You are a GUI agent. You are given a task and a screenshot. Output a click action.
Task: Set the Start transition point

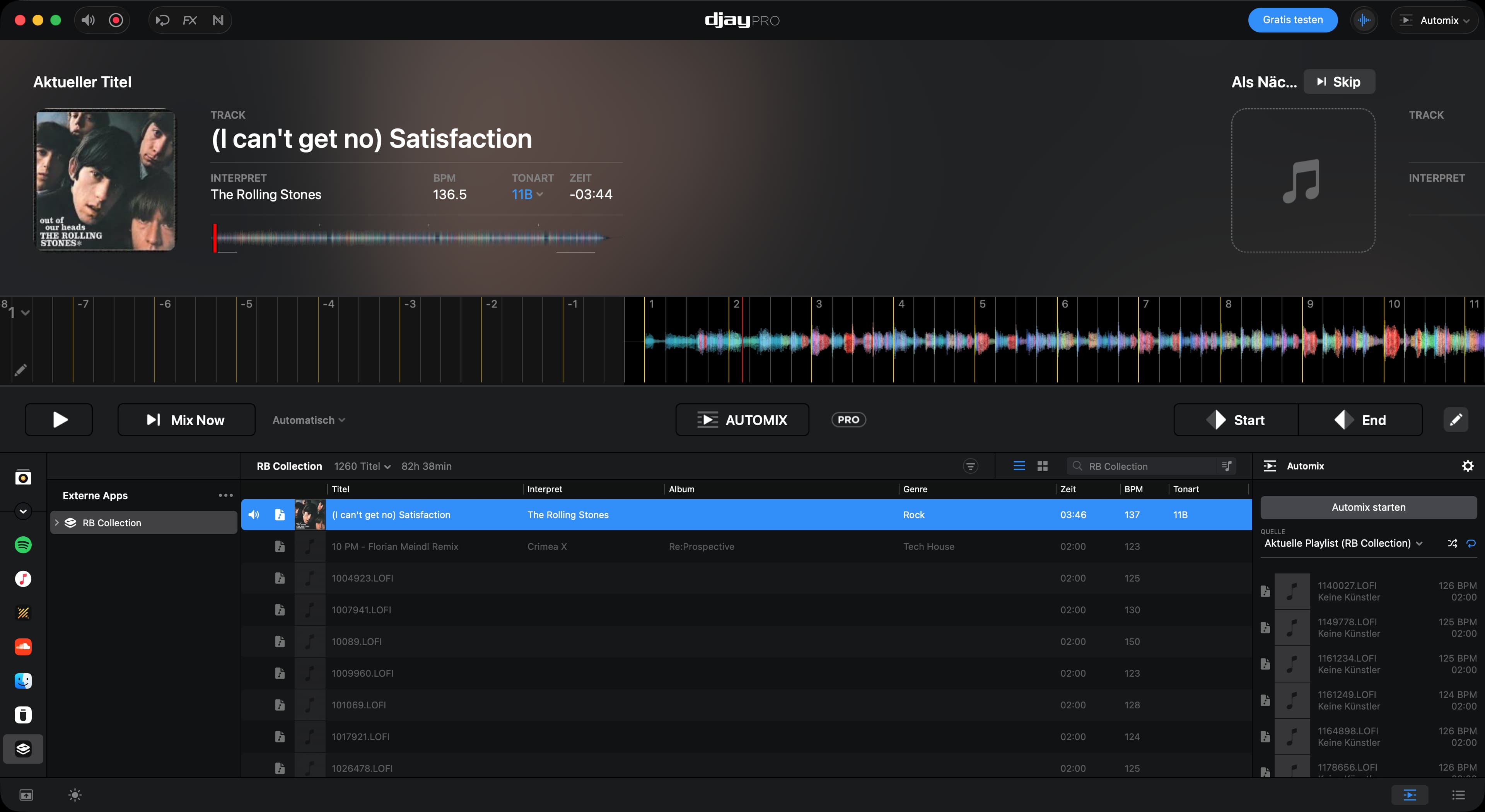point(1236,420)
